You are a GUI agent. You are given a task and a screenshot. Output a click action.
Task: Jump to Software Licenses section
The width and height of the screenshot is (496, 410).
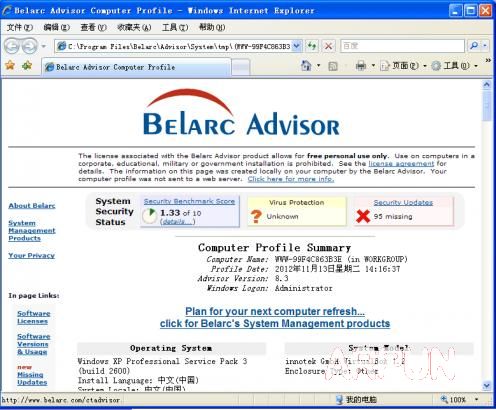tap(34, 317)
